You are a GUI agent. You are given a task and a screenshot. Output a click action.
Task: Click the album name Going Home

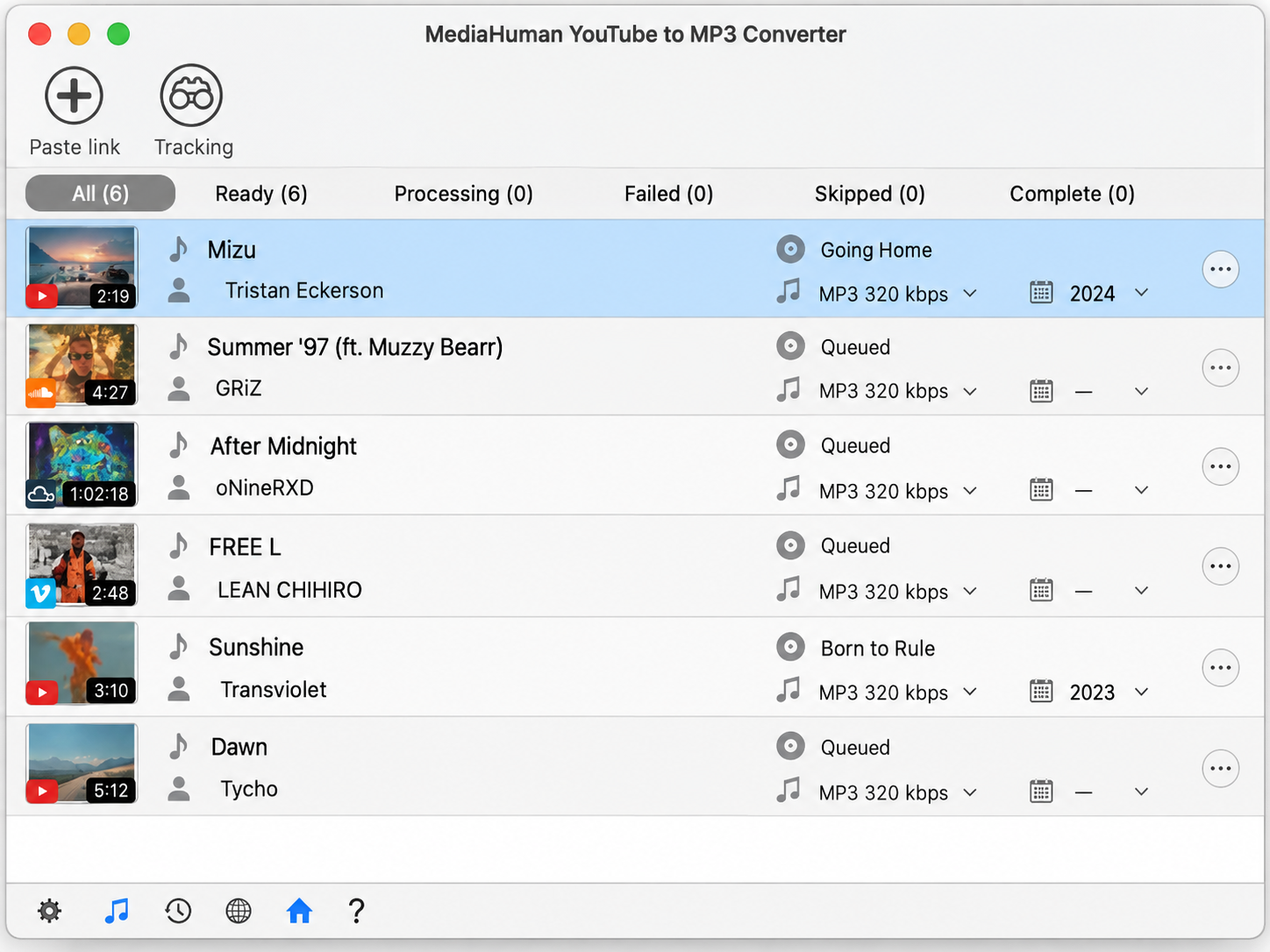[x=876, y=250]
